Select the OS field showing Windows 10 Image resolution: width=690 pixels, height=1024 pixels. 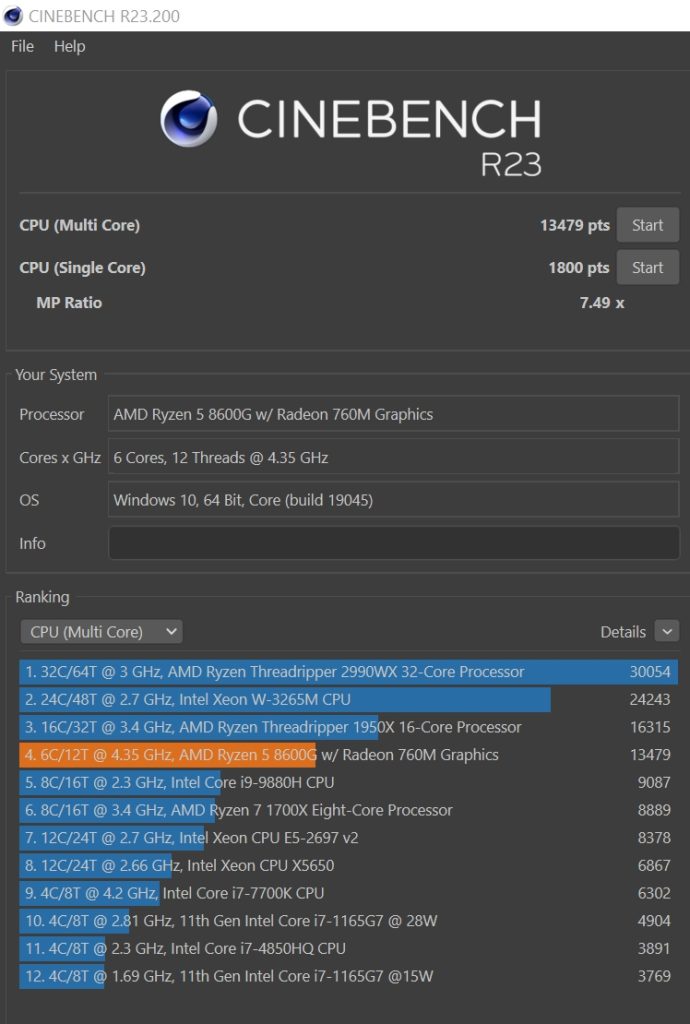coord(394,500)
